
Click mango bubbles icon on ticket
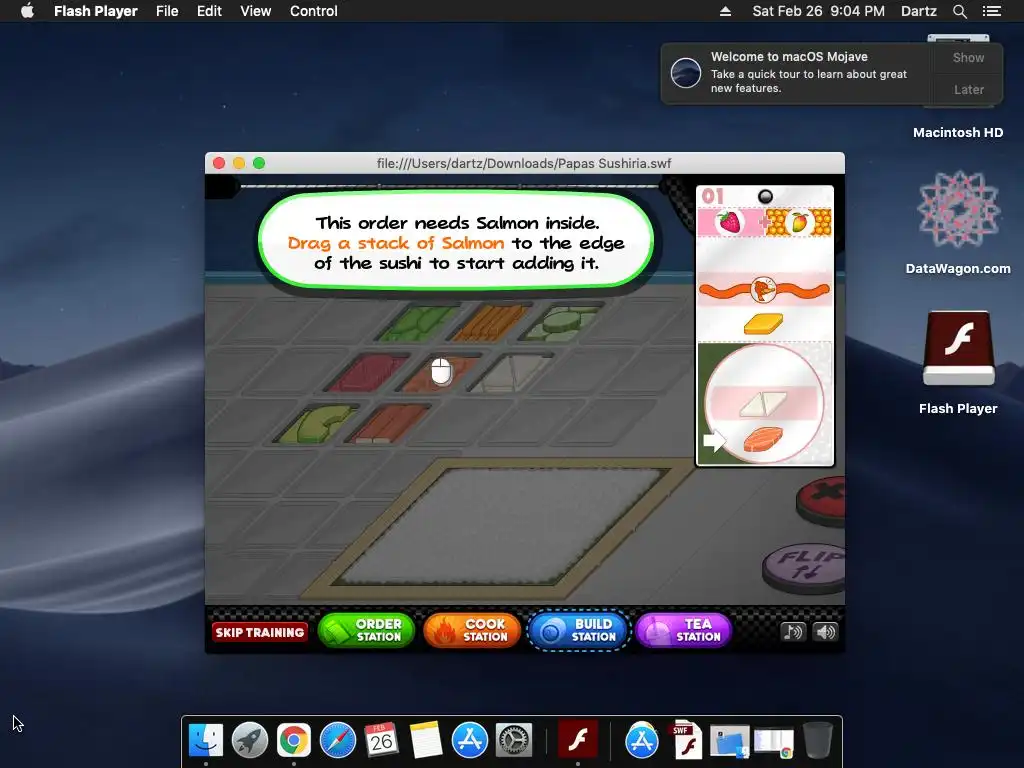799,222
